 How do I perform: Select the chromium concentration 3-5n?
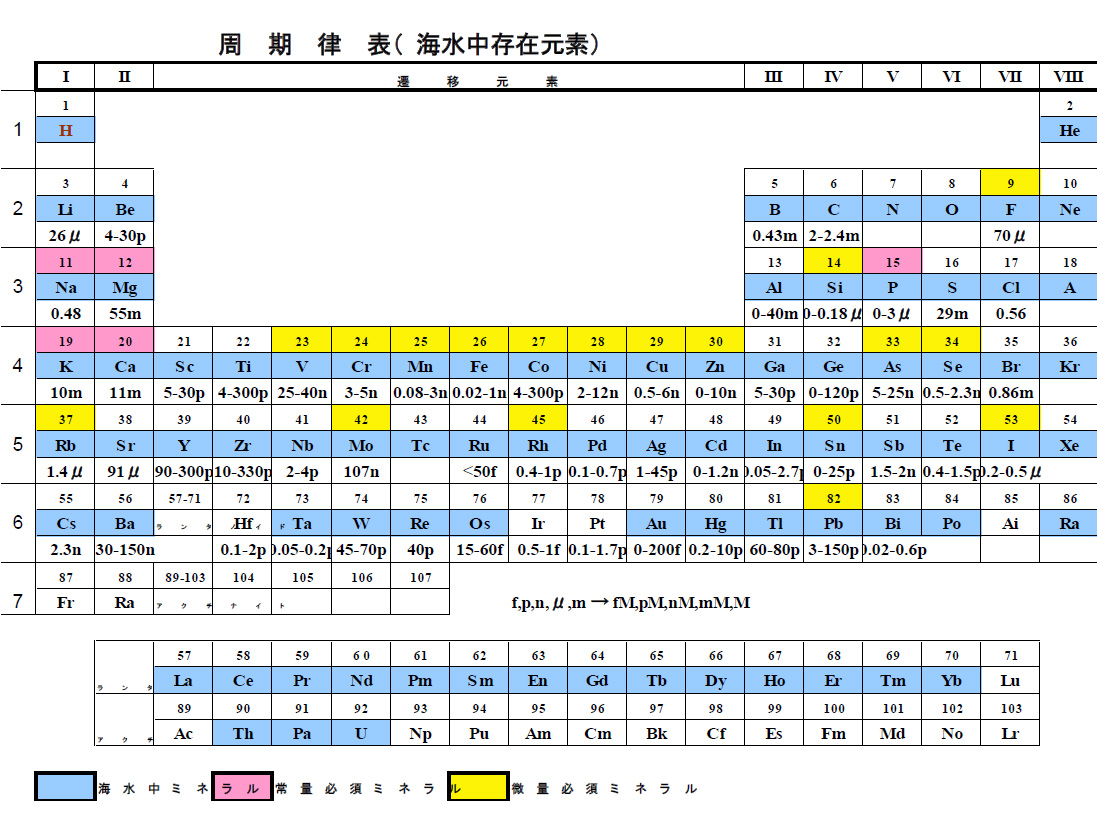(x=360, y=393)
